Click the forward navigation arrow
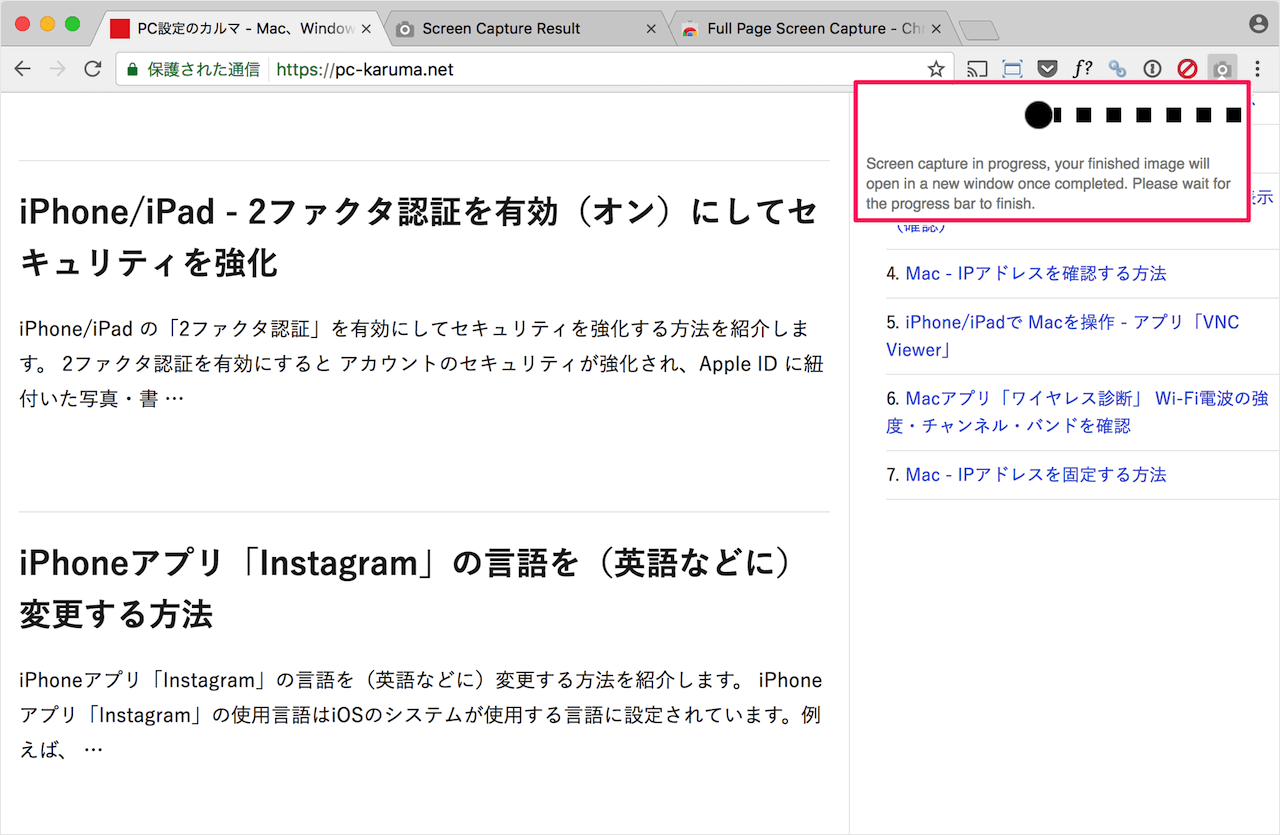This screenshot has height=835, width=1280. (x=58, y=69)
